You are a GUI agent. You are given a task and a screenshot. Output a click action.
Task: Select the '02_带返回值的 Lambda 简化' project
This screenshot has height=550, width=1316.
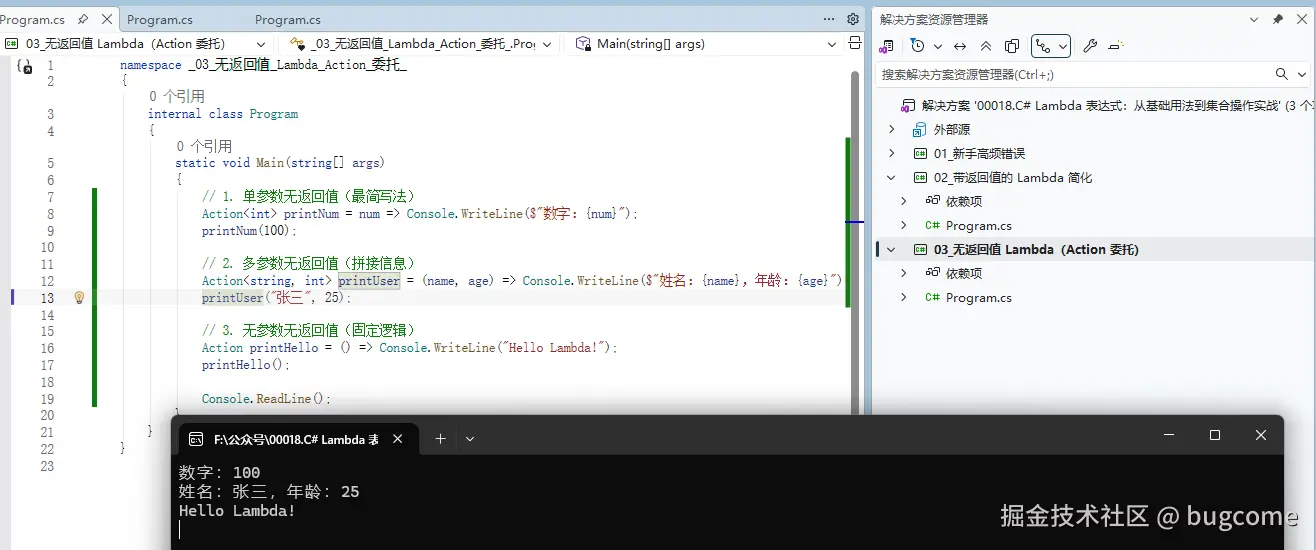1012,177
